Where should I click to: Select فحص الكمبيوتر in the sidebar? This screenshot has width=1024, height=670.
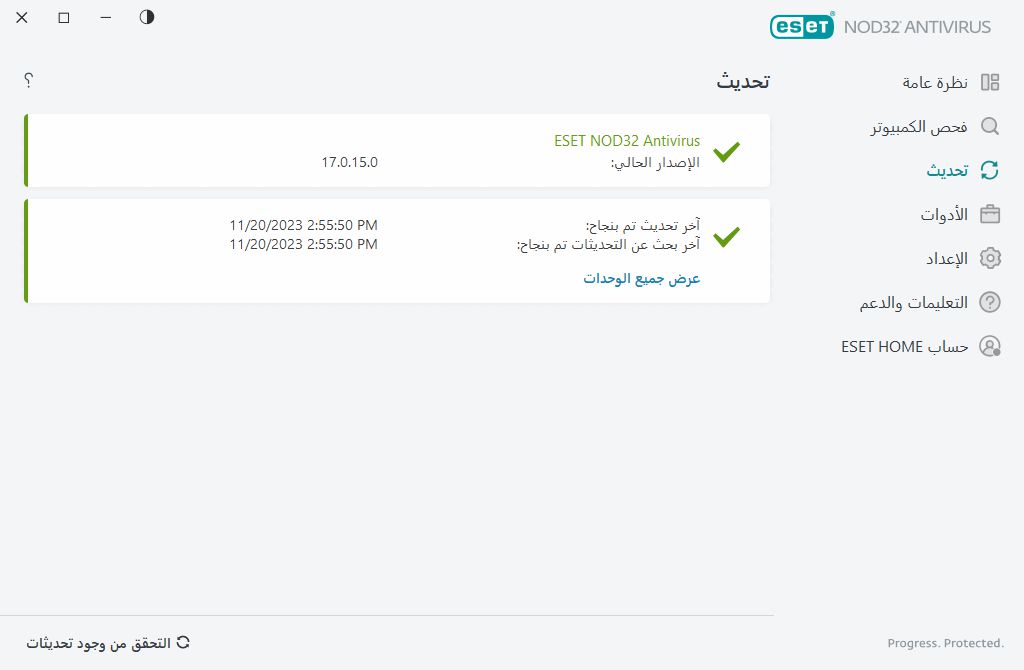pyautogui.click(x=919, y=127)
